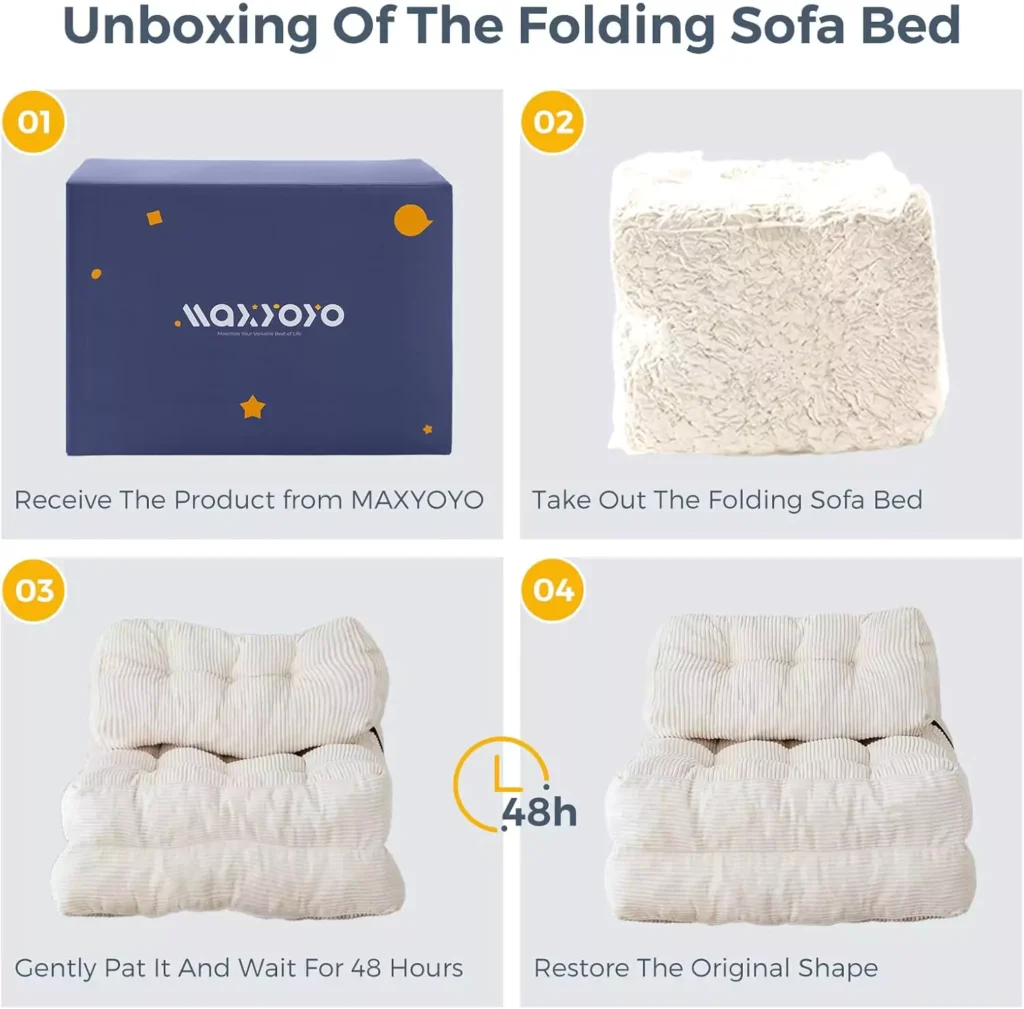Click the tiny orange star at the box's bottom right

[427, 429]
